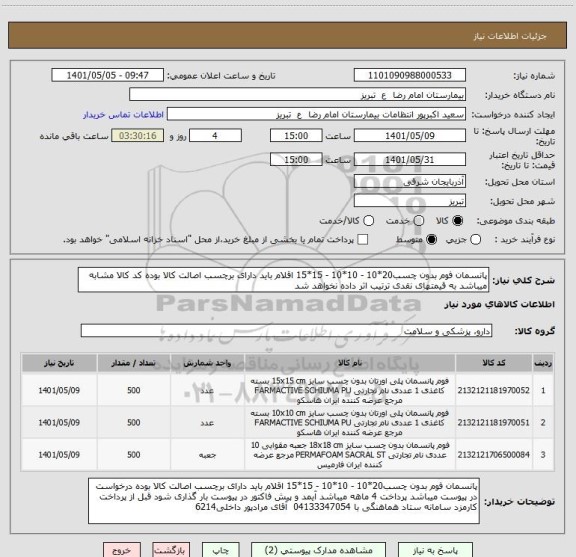
Task: Click product code 213212118197​0052
Action: [x=494, y=390]
